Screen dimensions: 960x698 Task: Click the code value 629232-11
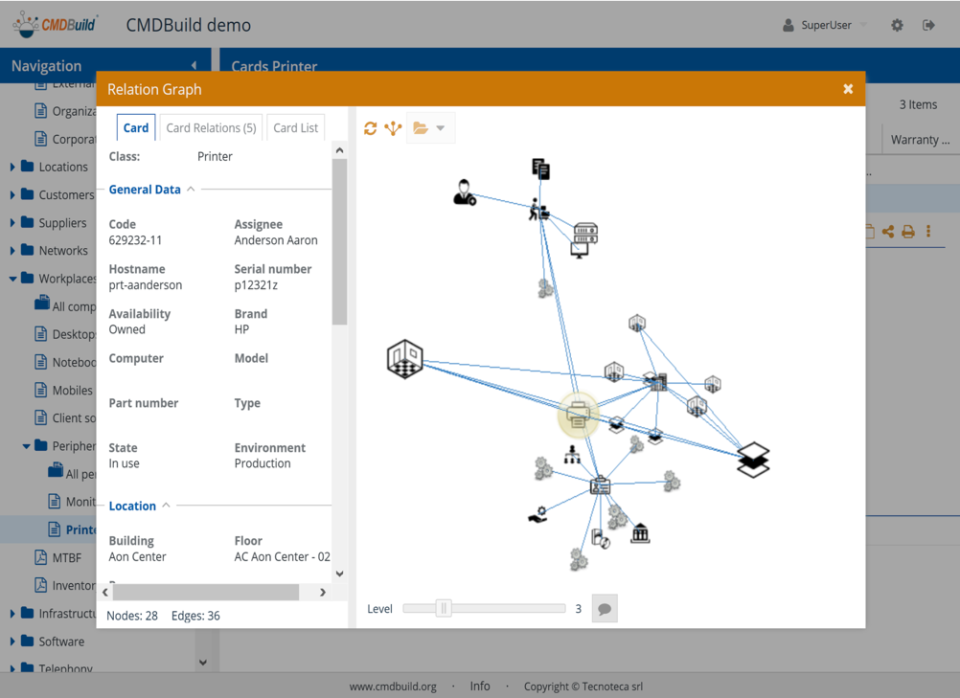click(135, 240)
